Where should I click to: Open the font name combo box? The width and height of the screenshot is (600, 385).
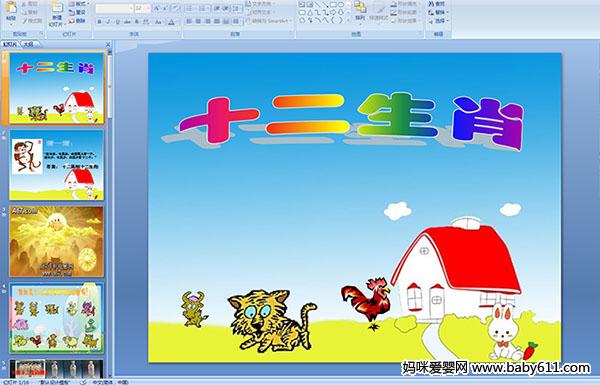tap(114, 8)
